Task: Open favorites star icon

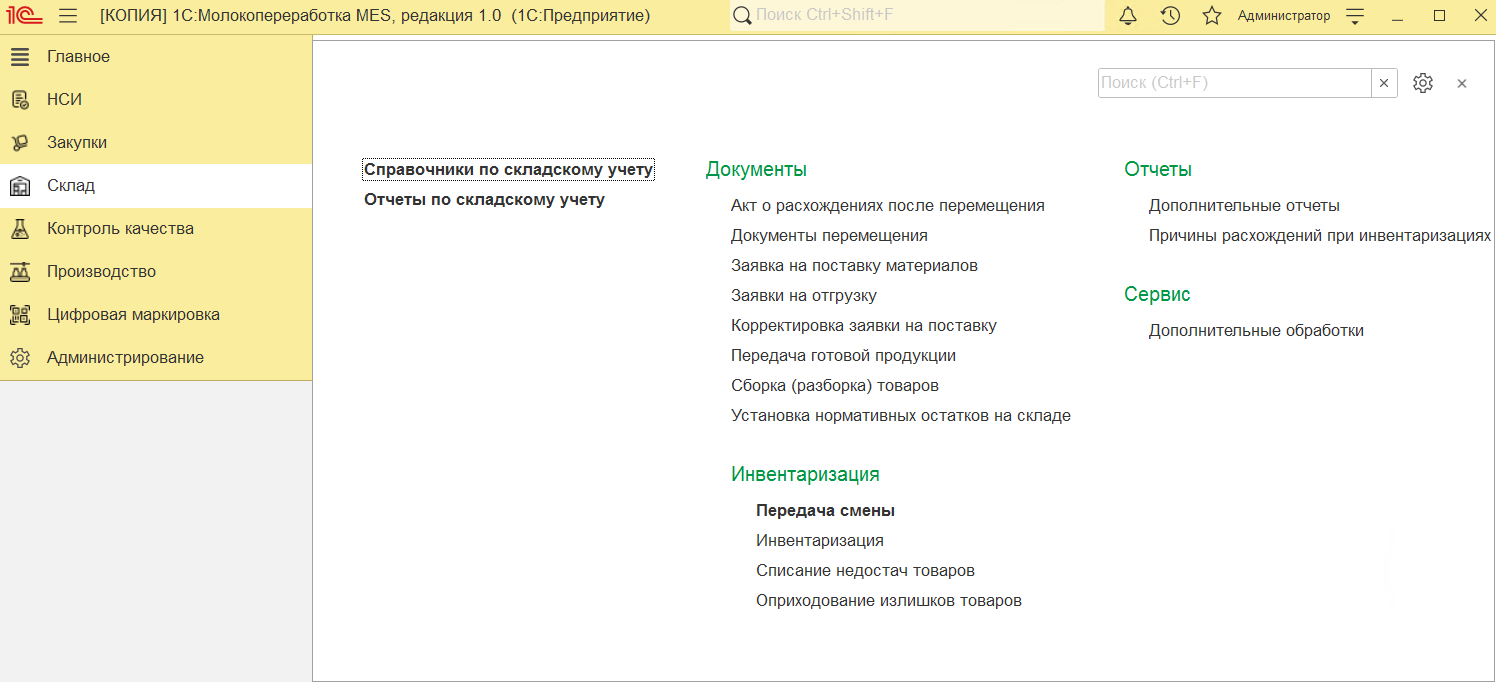Action: pyautogui.click(x=1212, y=16)
